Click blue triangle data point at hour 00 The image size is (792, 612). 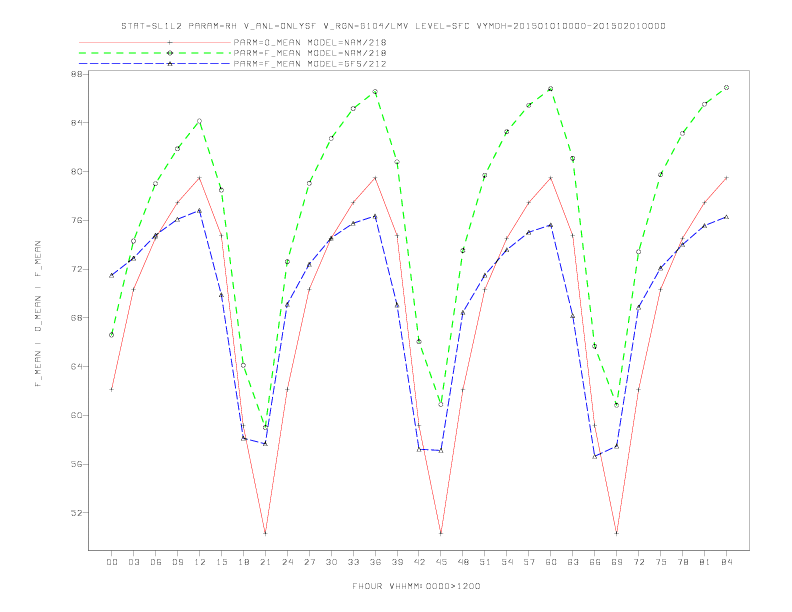(112, 275)
